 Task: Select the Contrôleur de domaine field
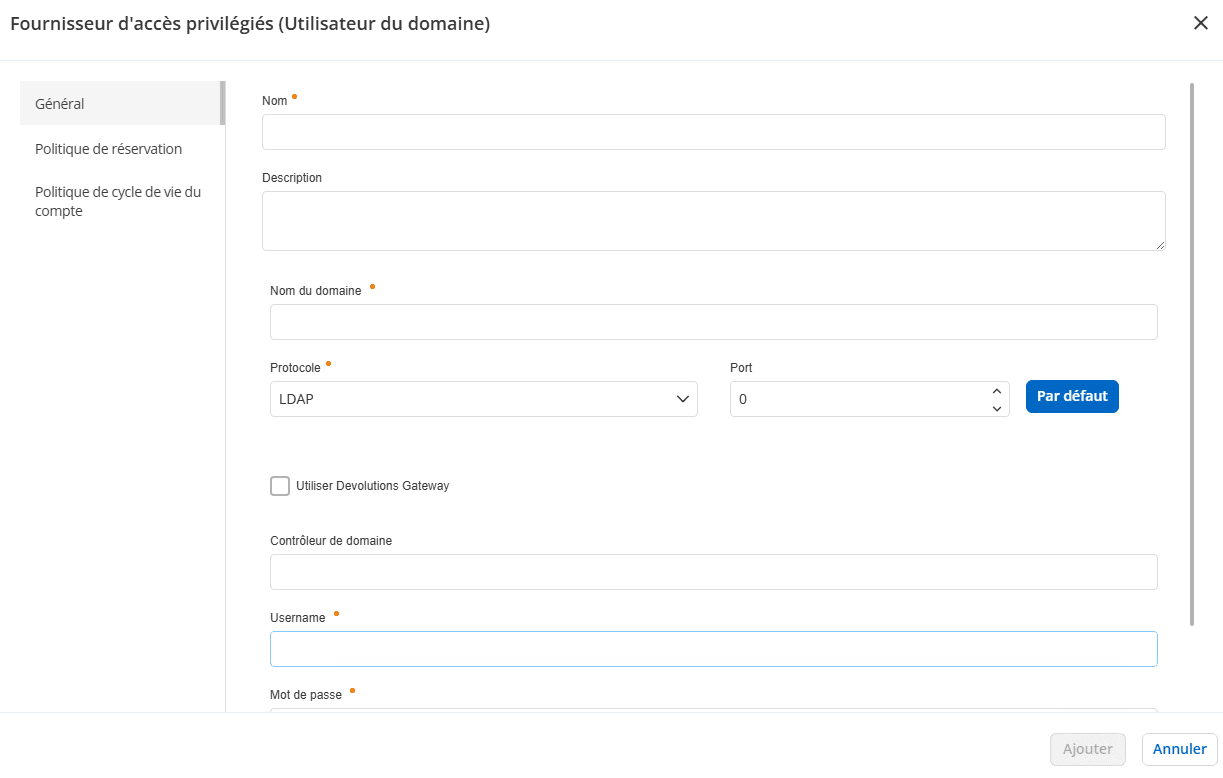click(713, 571)
